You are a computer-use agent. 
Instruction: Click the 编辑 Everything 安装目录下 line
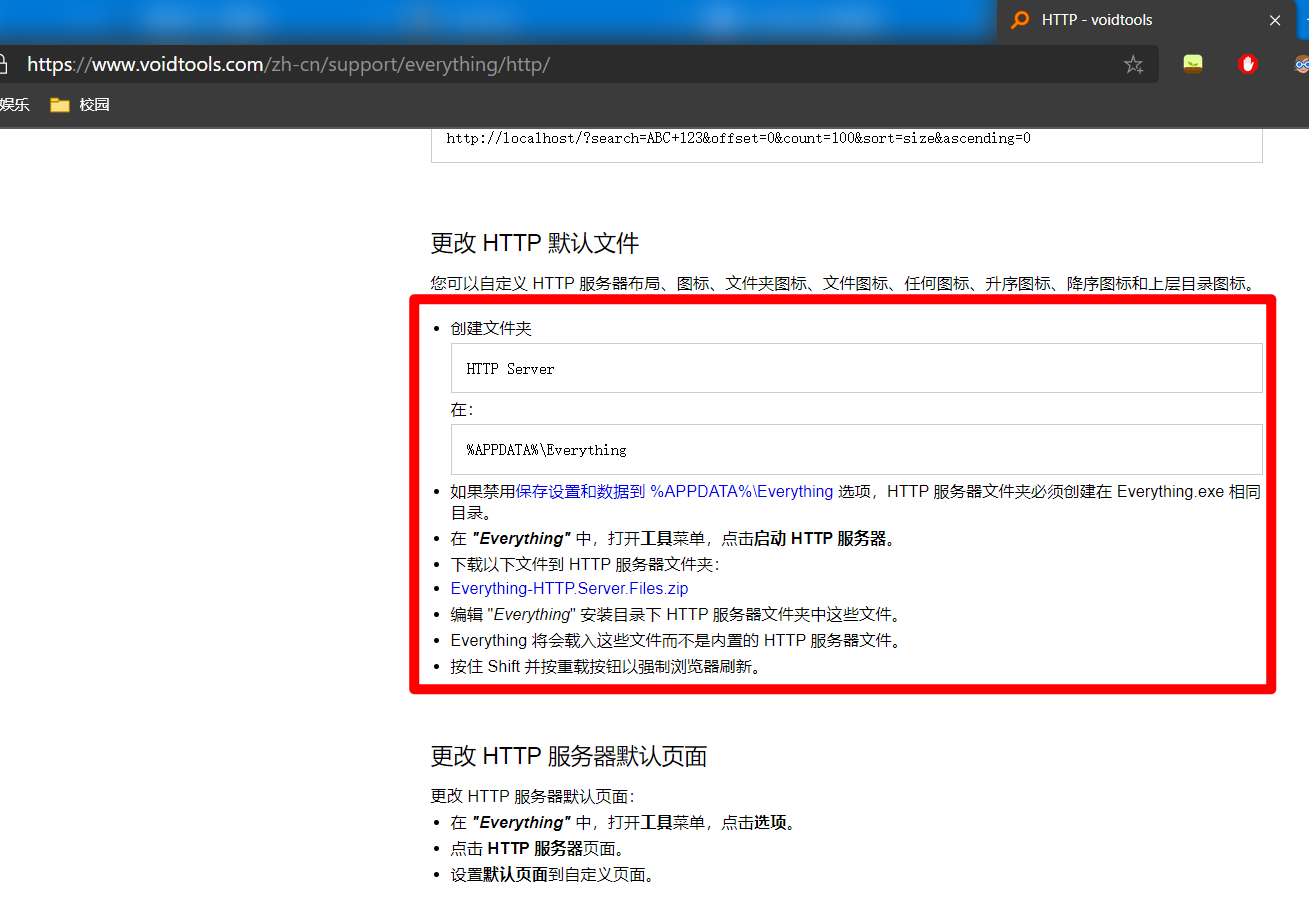[x=676, y=614]
